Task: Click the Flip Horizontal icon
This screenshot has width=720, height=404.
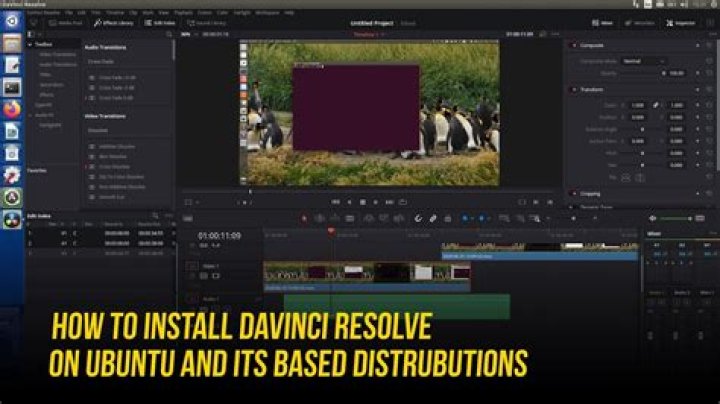Action: 626,178
